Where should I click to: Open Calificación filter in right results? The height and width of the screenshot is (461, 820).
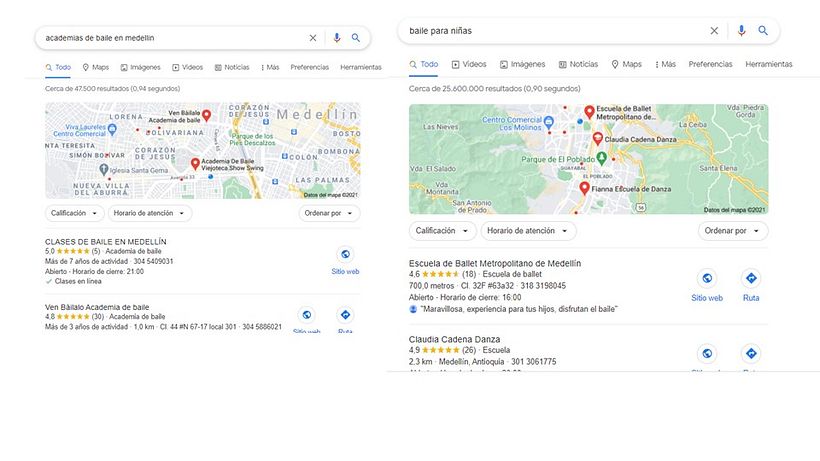(x=441, y=231)
